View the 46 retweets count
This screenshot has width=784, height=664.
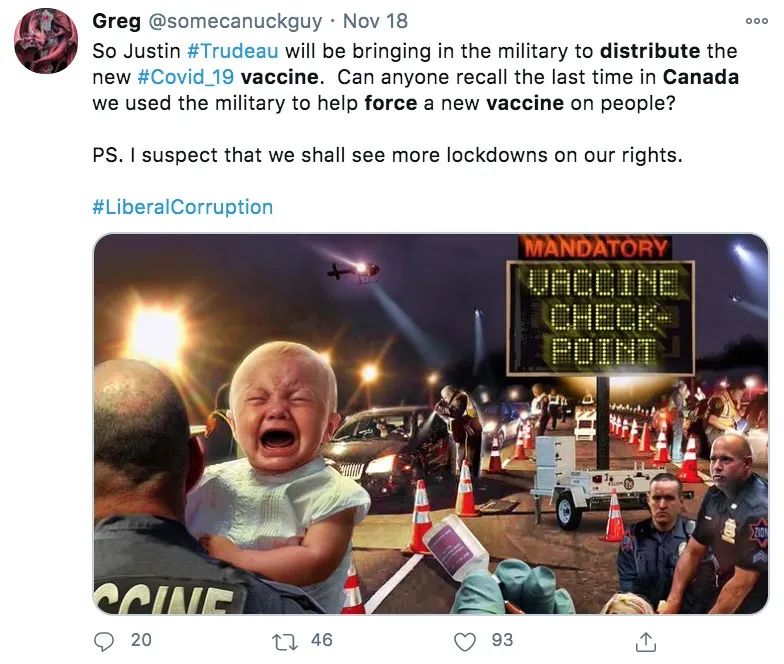[322, 640]
